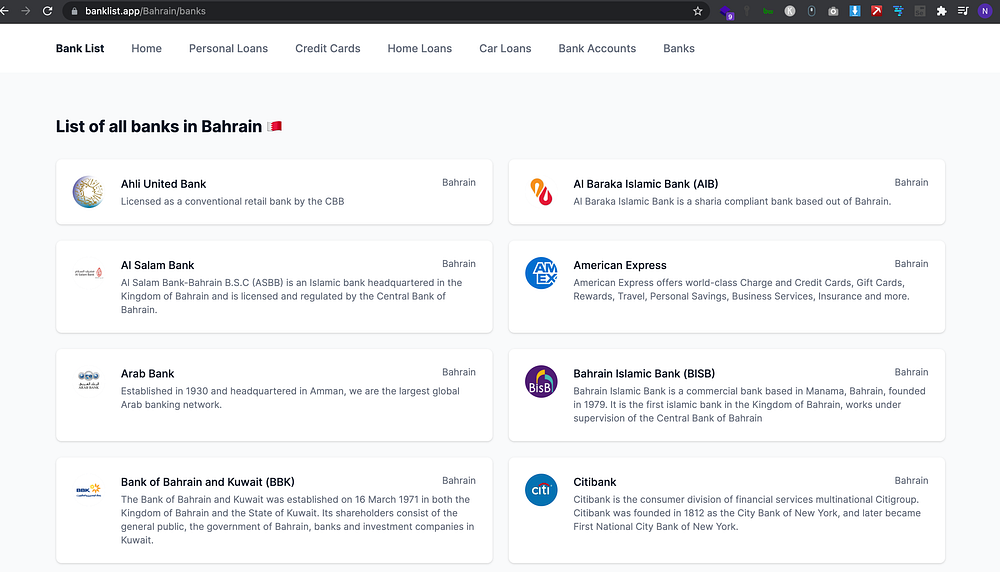Open the Personal Loans nav item
This screenshot has height=572, width=1000.
(x=228, y=48)
